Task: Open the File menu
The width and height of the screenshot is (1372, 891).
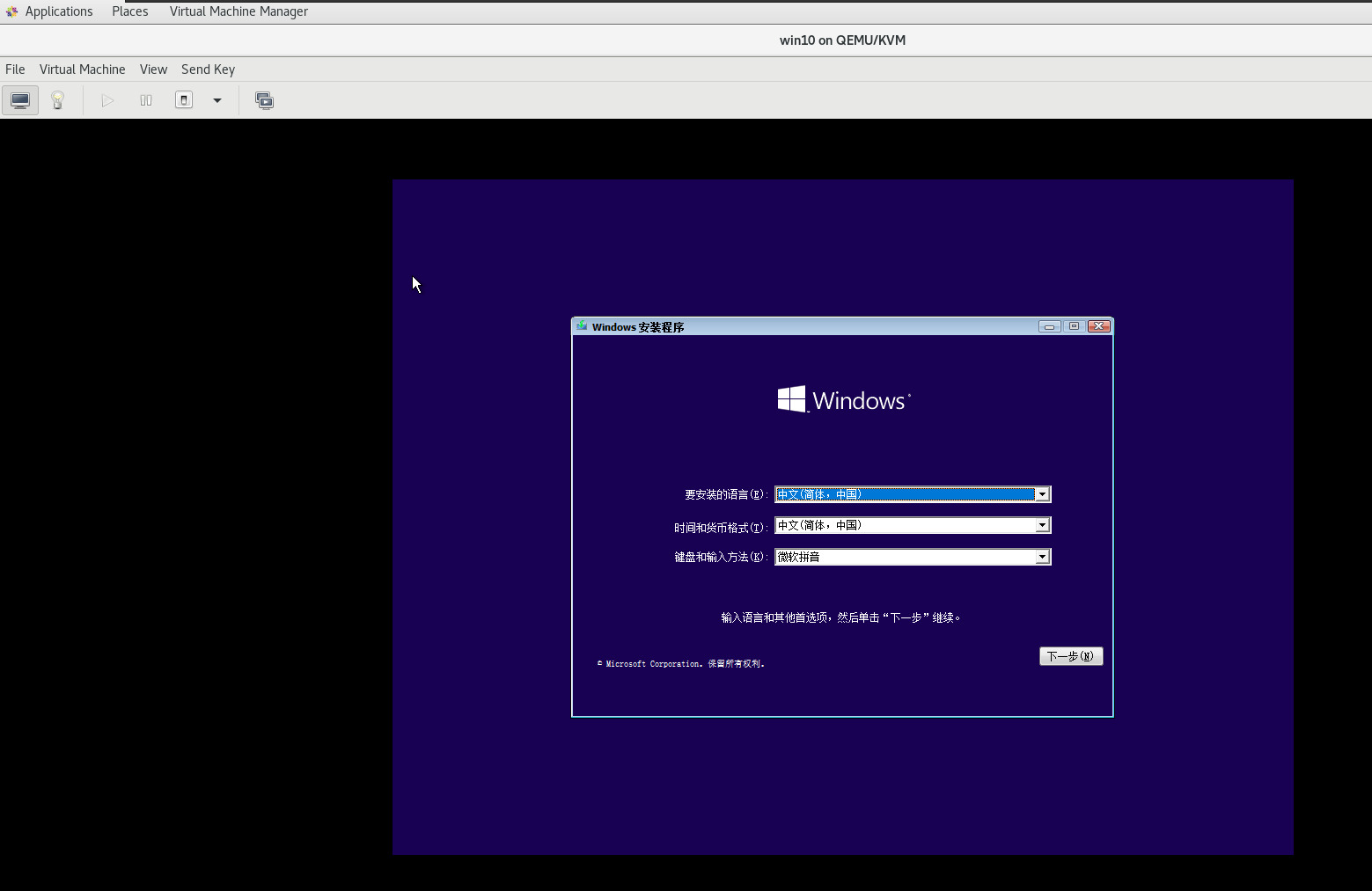Action: [14, 69]
